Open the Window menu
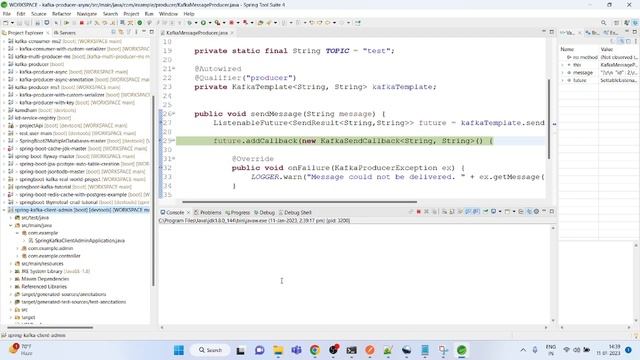 click(x=168, y=14)
